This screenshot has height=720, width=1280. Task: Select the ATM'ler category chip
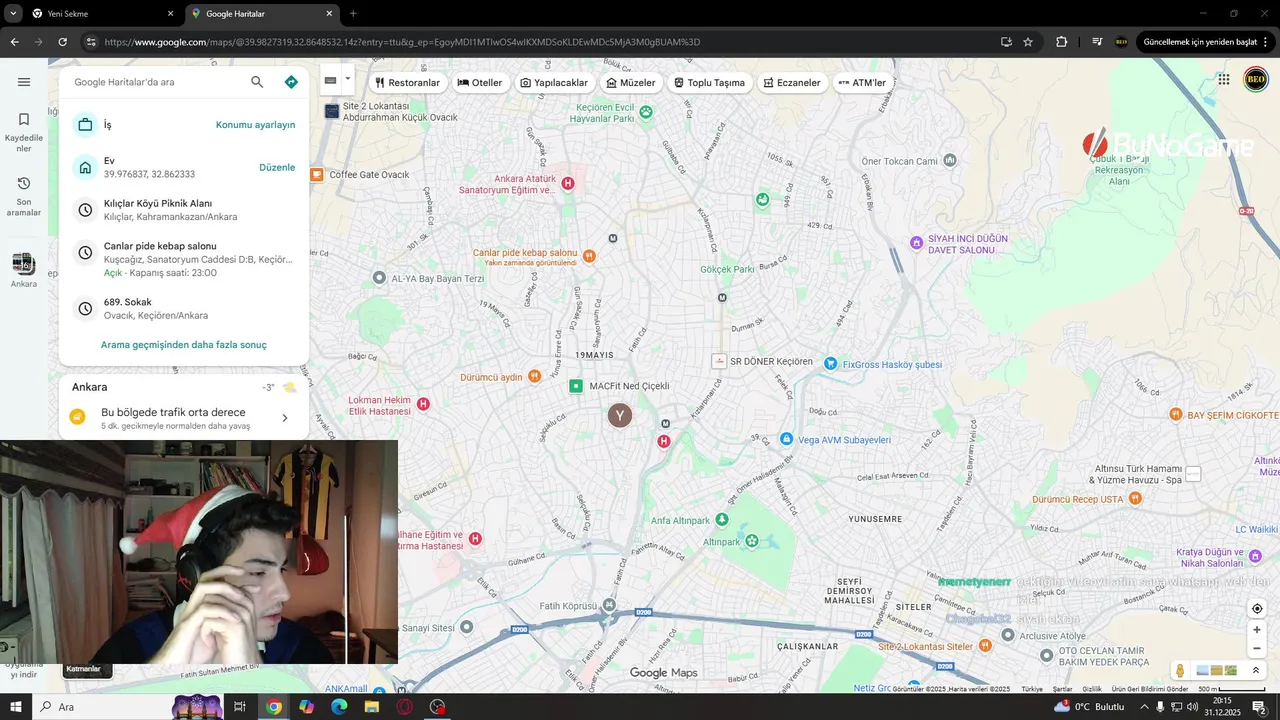tap(862, 82)
